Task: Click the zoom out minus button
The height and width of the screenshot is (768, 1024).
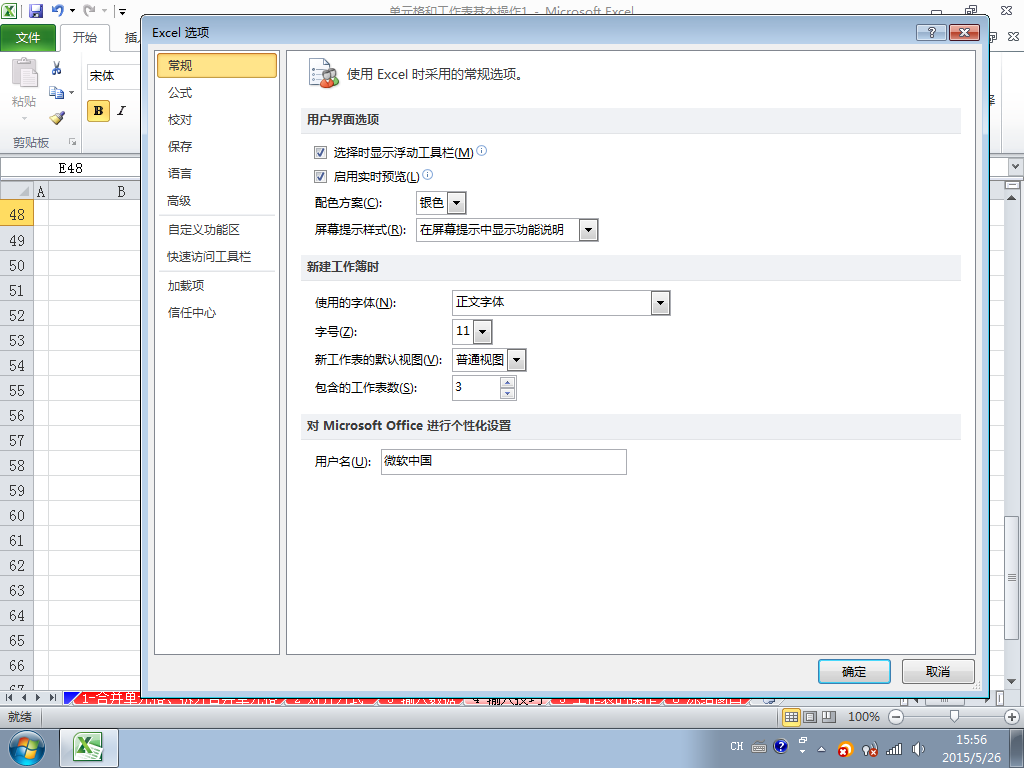Action: pyautogui.click(x=896, y=717)
